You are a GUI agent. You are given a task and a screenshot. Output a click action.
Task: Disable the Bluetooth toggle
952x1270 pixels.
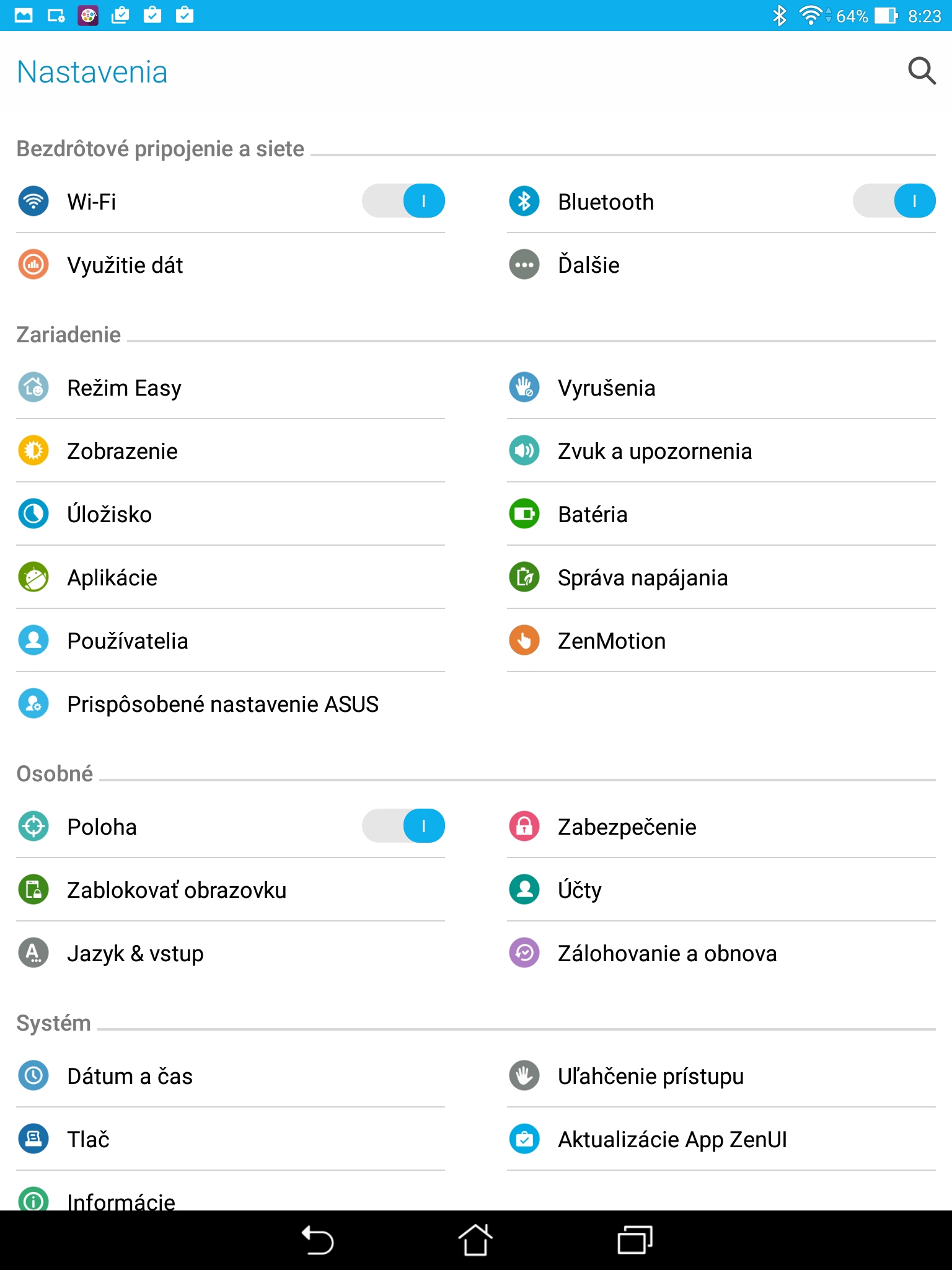(x=894, y=202)
